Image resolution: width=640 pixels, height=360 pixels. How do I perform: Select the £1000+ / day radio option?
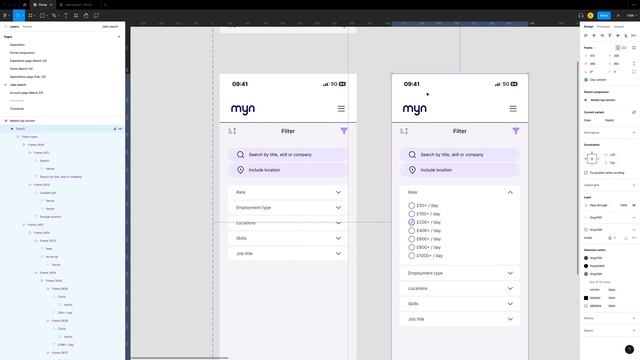point(411,256)
